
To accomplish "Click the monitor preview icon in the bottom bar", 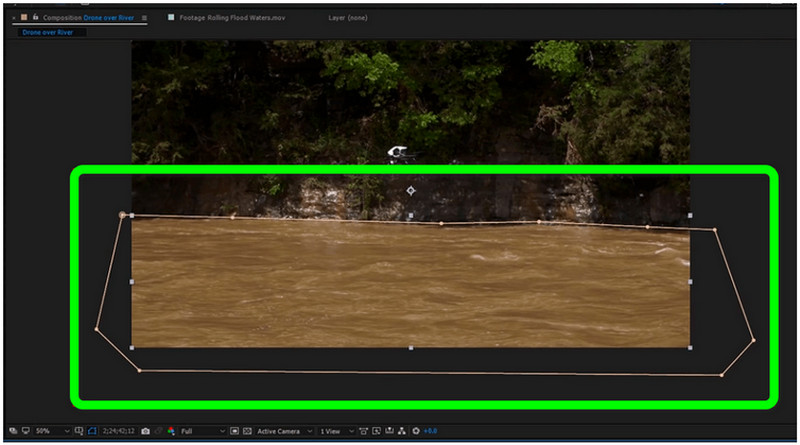I will point(26,431).
